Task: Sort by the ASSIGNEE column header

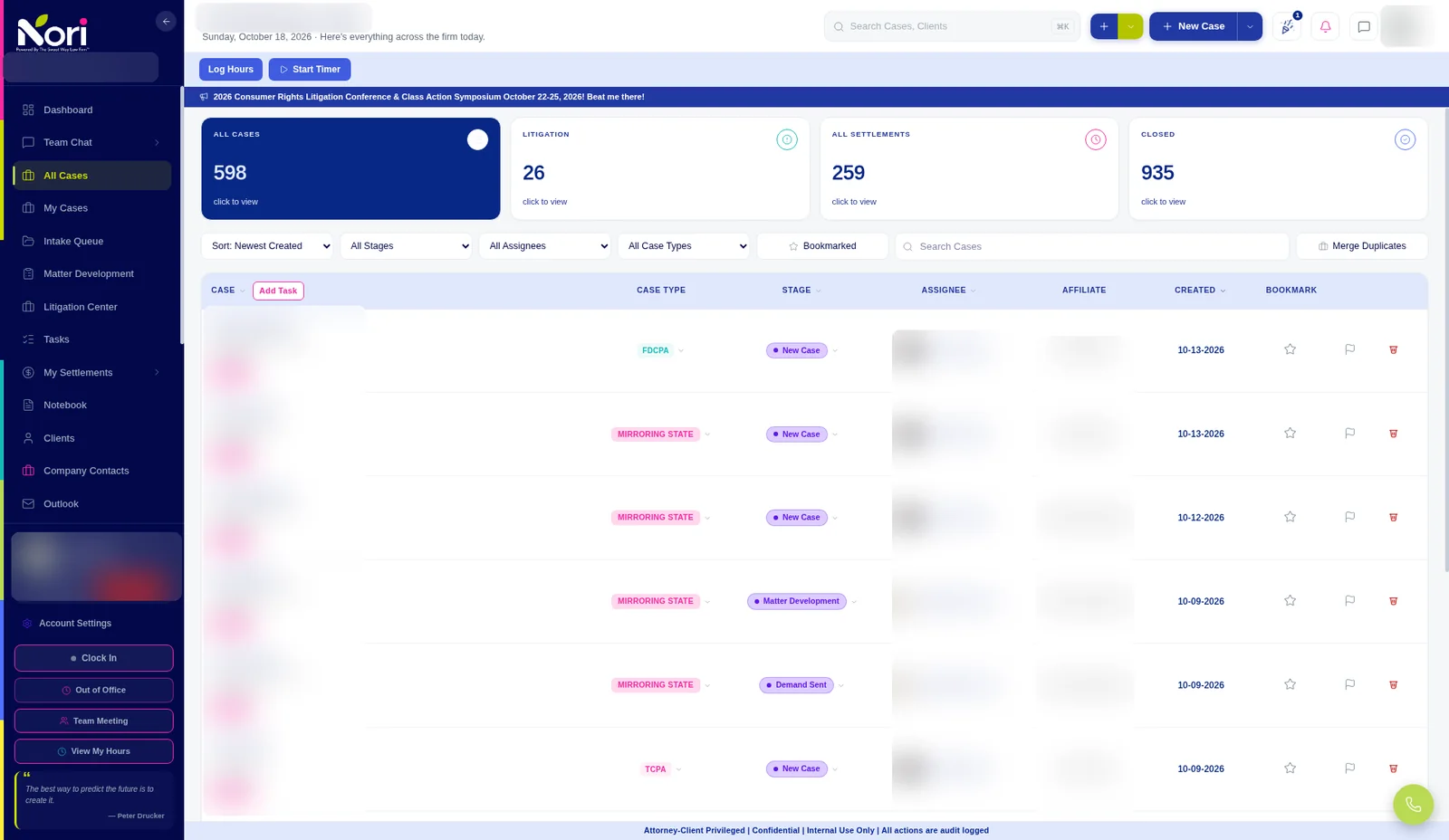Action: (949, 291)
